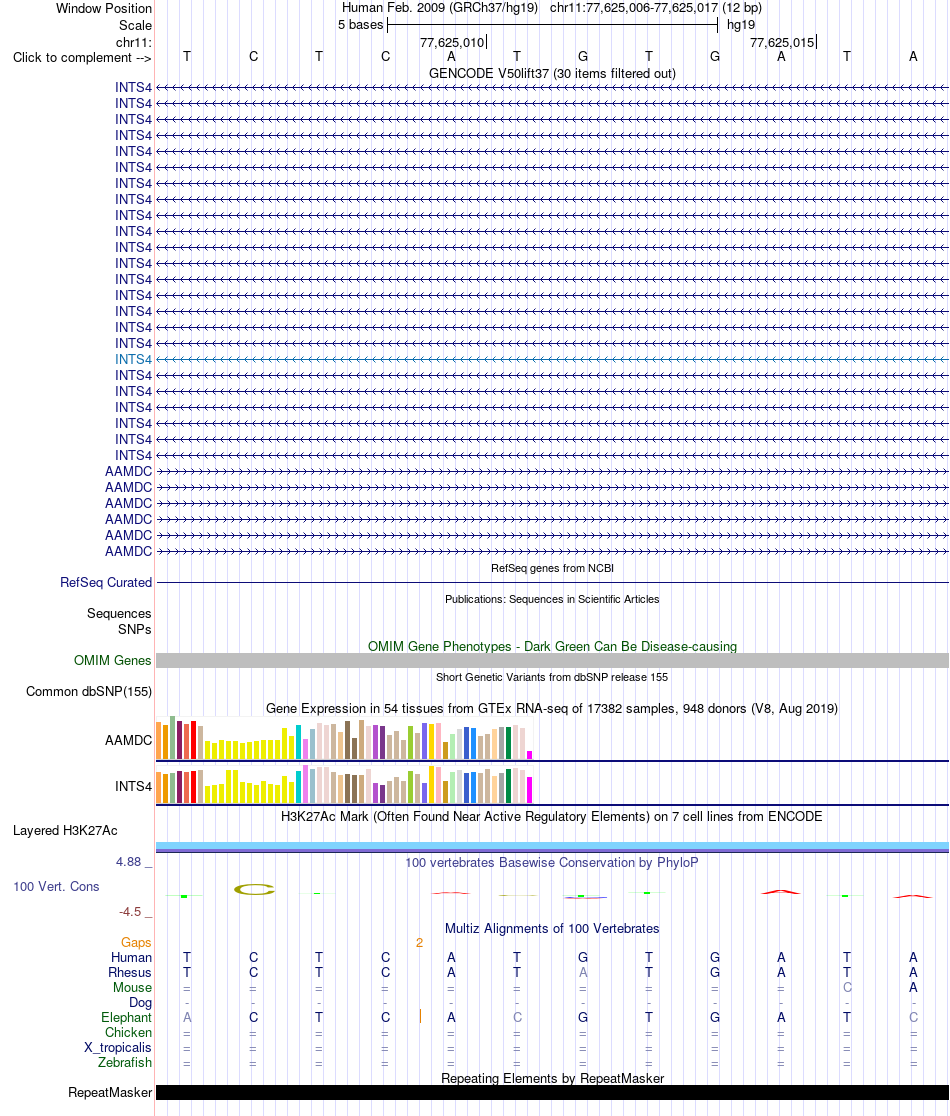Click AAMDC label beside the GTEx bar chart
This screenshot has width=950, height=1116.
128,740
